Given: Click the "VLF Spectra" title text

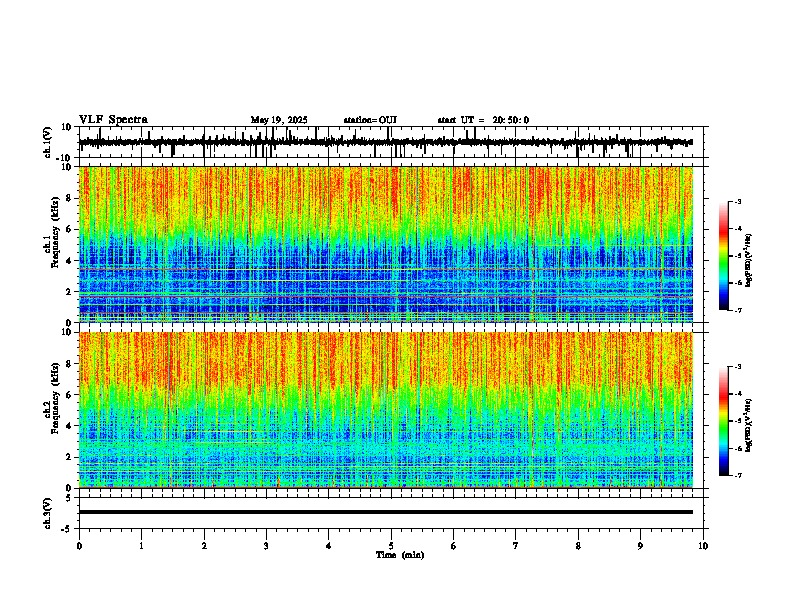Looking at the screenshot, I should [113, 120].
